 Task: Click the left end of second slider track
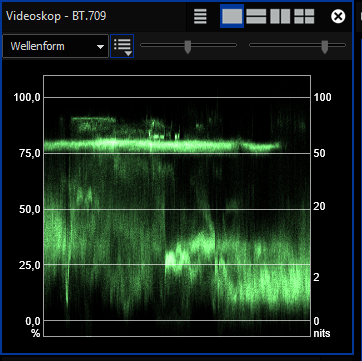point(251,45)
